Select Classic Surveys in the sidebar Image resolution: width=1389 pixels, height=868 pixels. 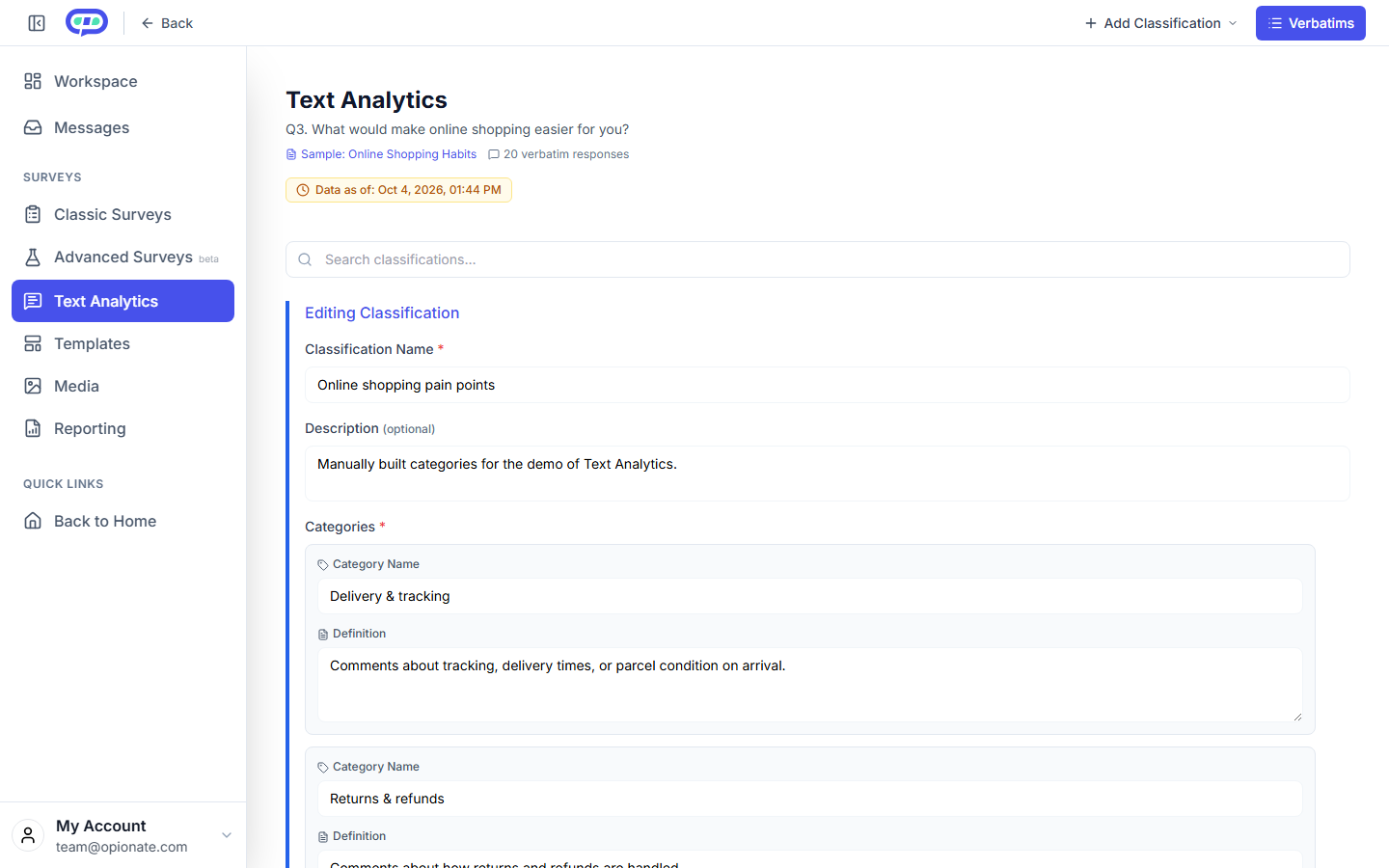pyautogui.click(x=123, y=214)
